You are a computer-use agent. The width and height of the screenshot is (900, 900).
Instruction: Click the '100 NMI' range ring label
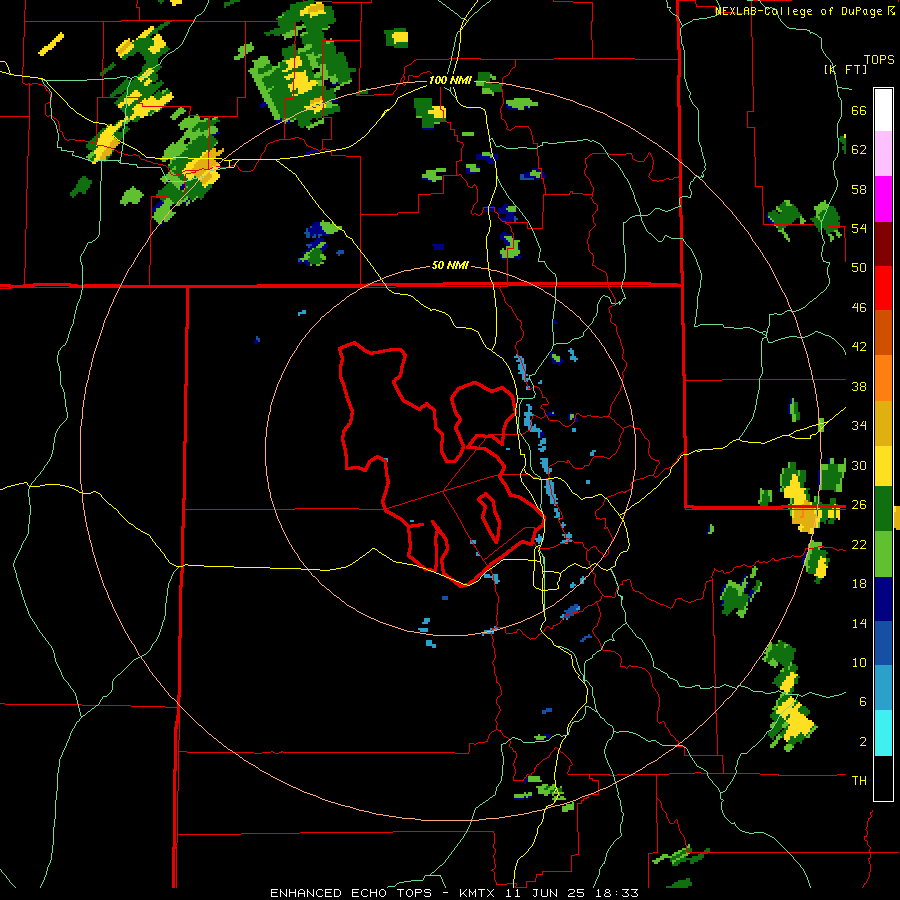tap(450, 80)
